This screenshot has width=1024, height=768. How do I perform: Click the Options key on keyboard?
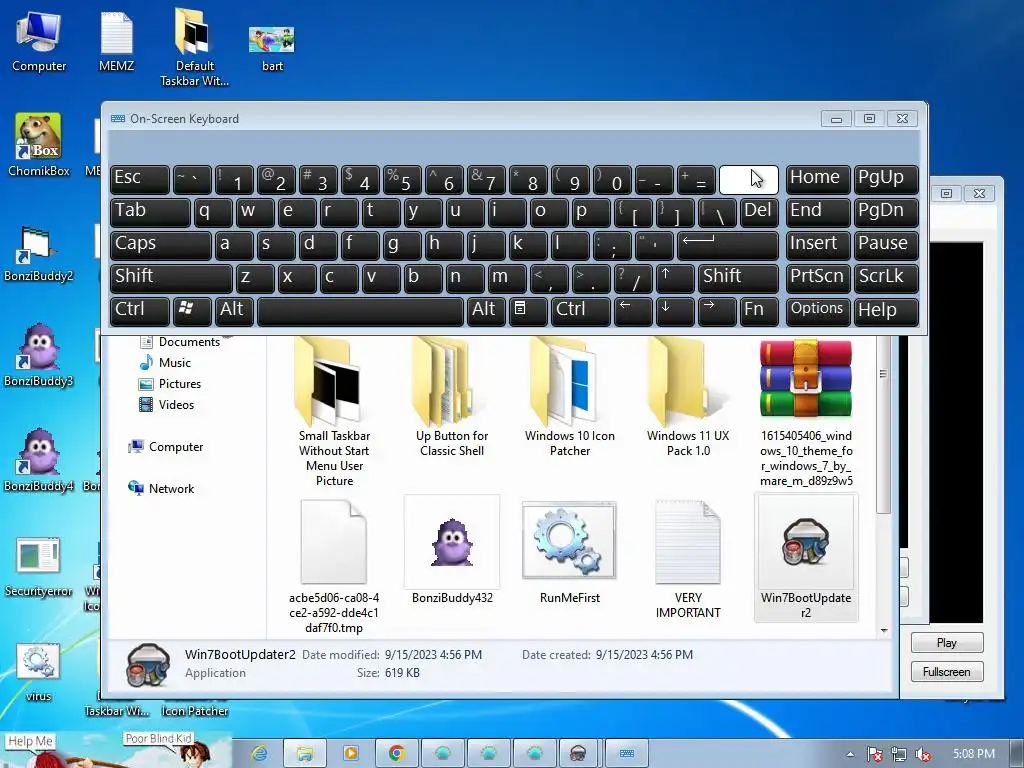point(818,310)
